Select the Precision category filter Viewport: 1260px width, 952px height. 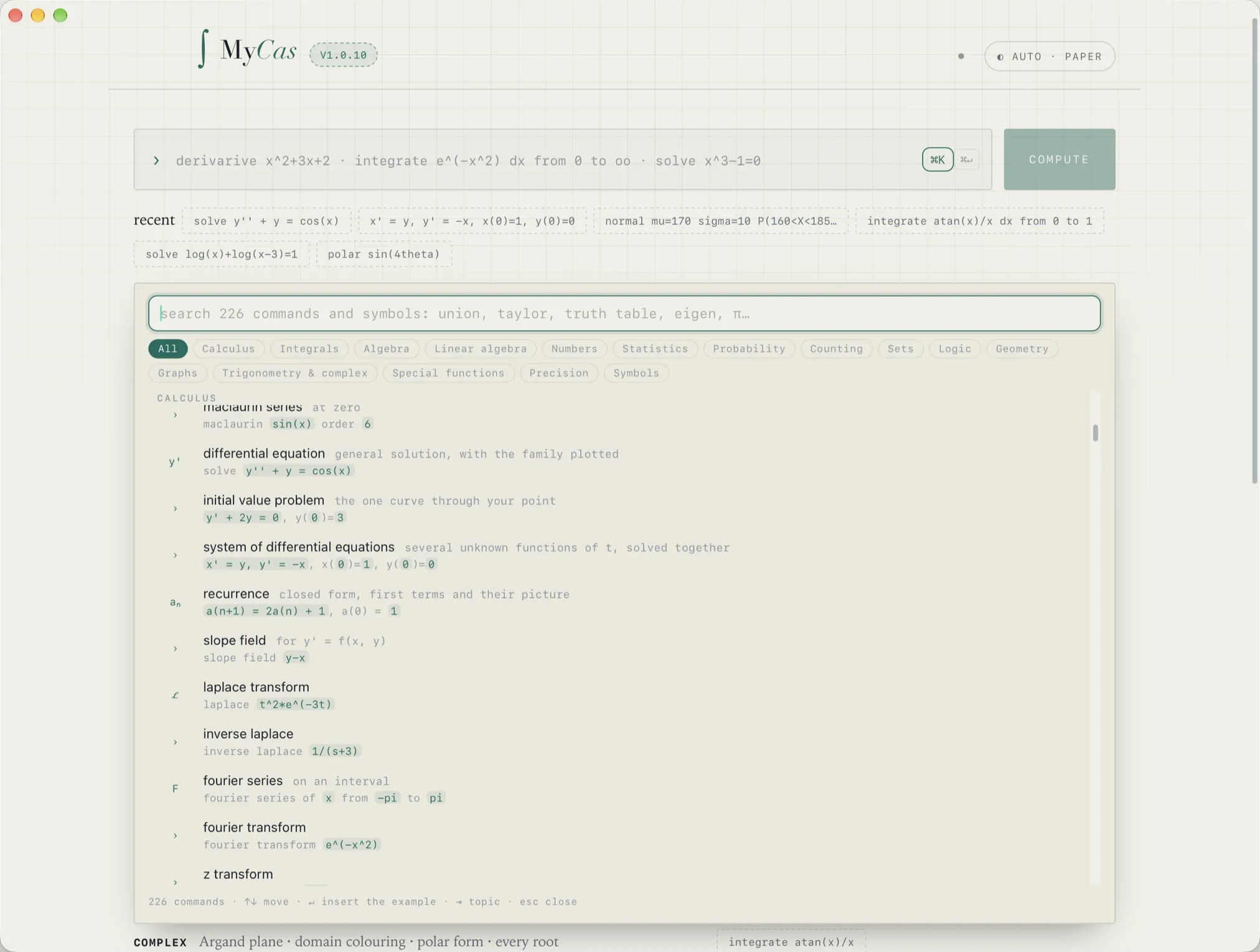coord(558,373)
